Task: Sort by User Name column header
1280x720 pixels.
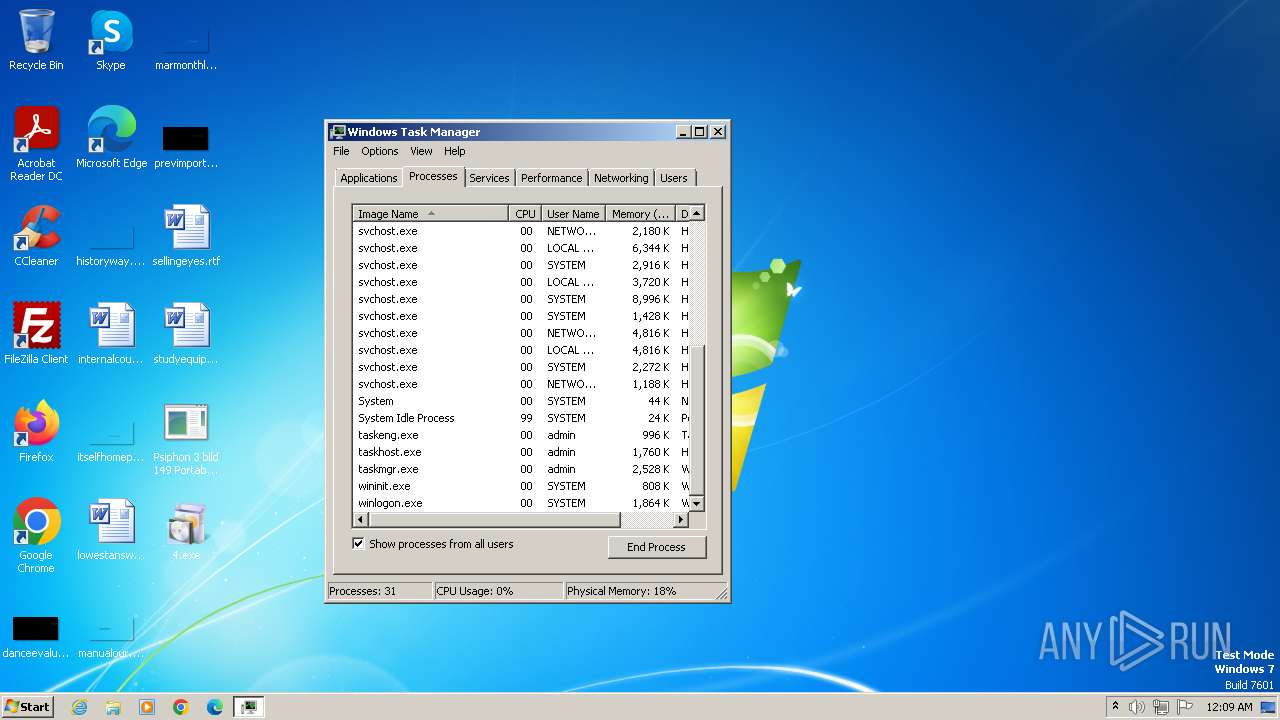Action: [573, 213]
